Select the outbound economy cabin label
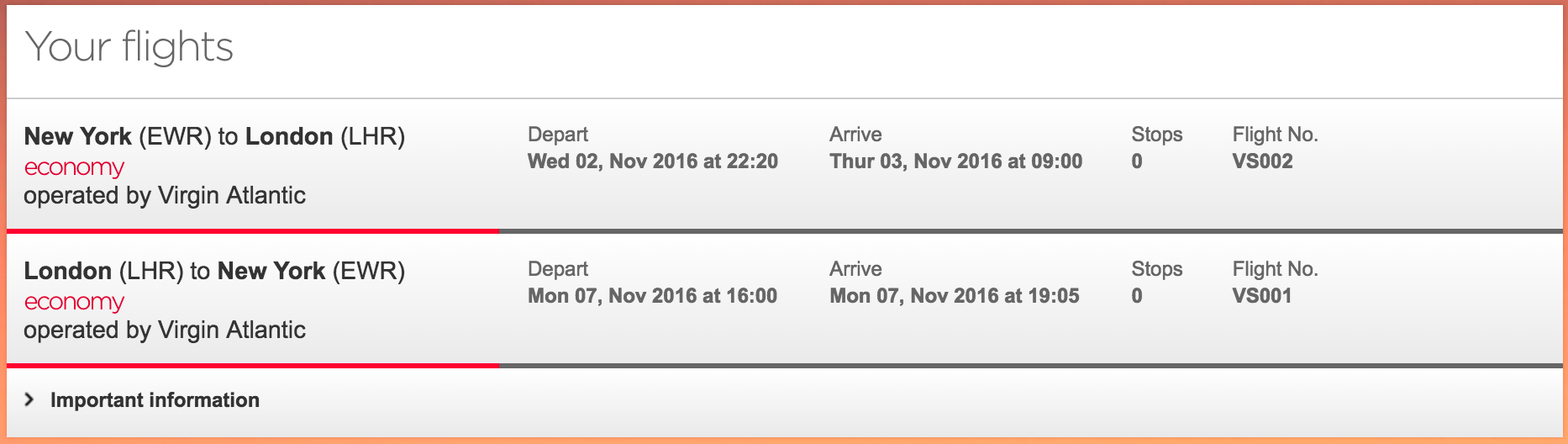 tap(74, 167)
